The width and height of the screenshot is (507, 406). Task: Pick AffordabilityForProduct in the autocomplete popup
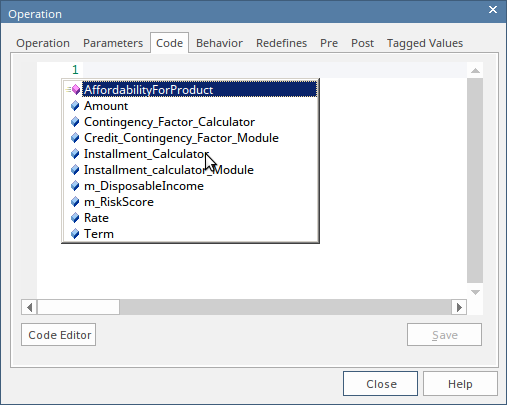tap(148, 90)
